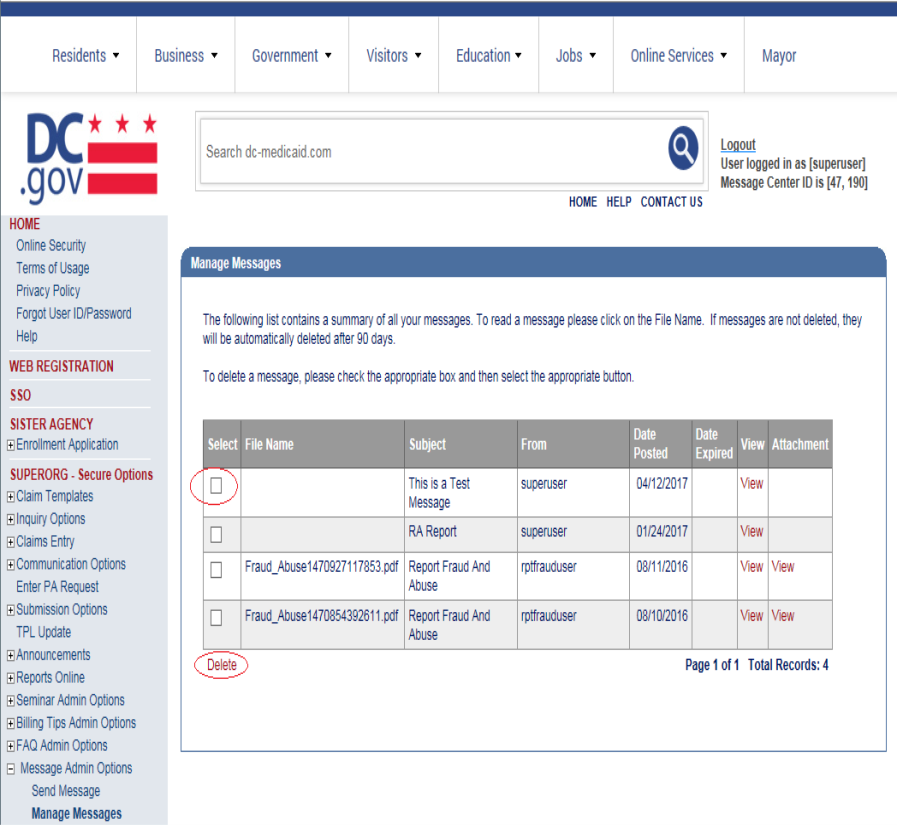Go to the Mayor menu item
Viewport: 897px width, 825px height.
[x=779, y=56]
